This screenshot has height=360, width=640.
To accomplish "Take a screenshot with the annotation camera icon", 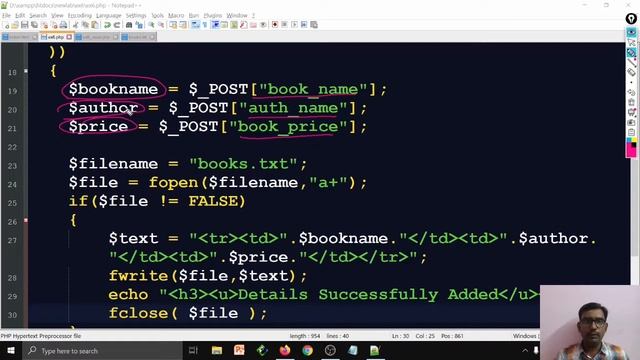I will click(631, 122).
